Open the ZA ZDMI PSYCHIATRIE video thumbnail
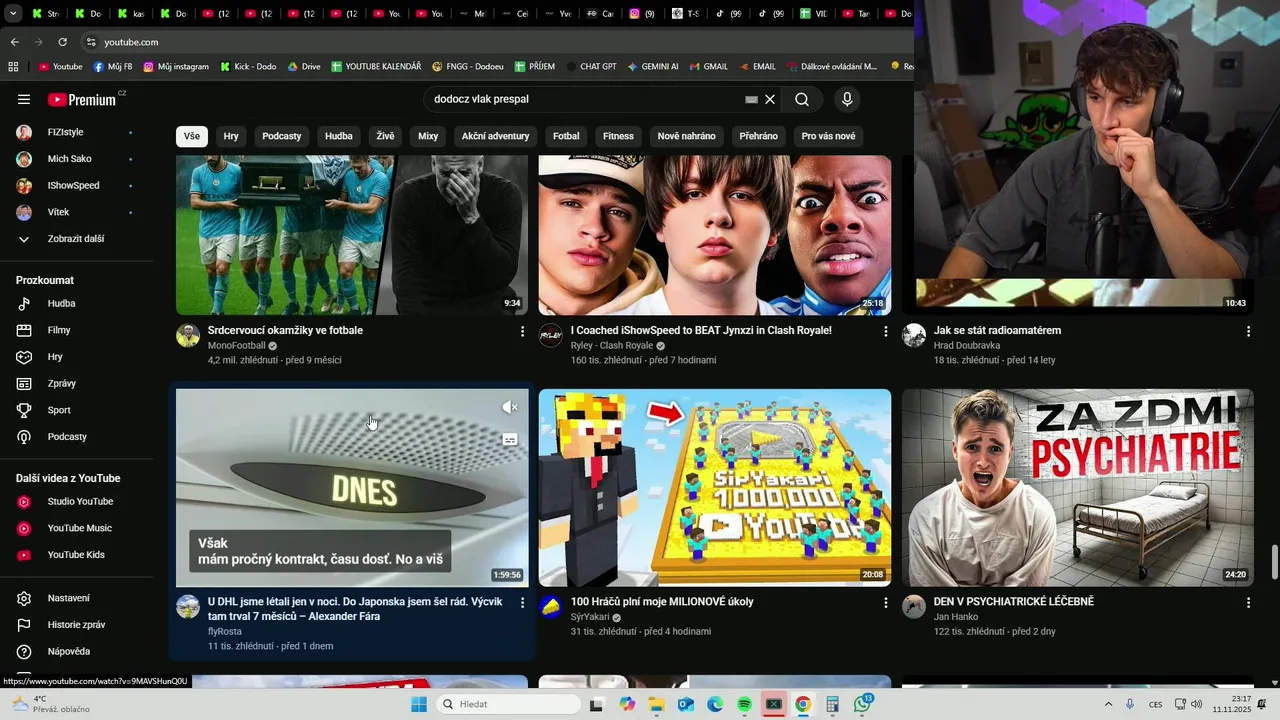This screenshot has height=720, width=1280. point(1077,487)
